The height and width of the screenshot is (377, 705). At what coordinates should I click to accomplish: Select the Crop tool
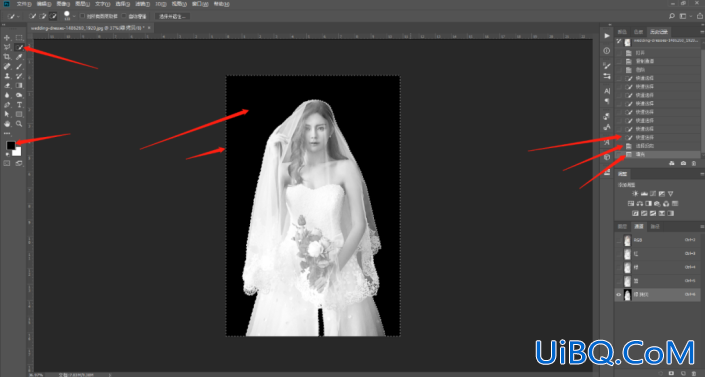click(x=7, y=57)
